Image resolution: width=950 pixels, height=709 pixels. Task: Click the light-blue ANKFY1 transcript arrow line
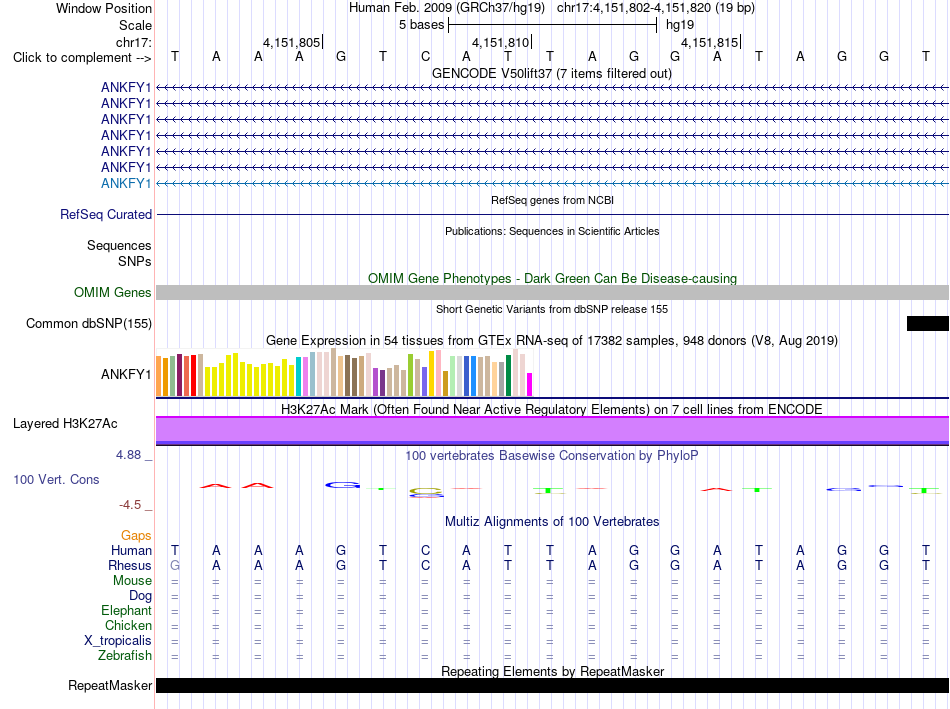pyautogui.click(x=552, y=183)
